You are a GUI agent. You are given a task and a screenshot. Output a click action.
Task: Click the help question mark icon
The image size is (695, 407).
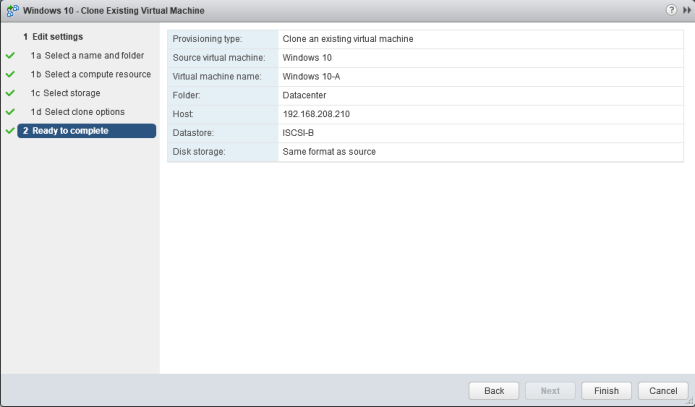(671, 10)
